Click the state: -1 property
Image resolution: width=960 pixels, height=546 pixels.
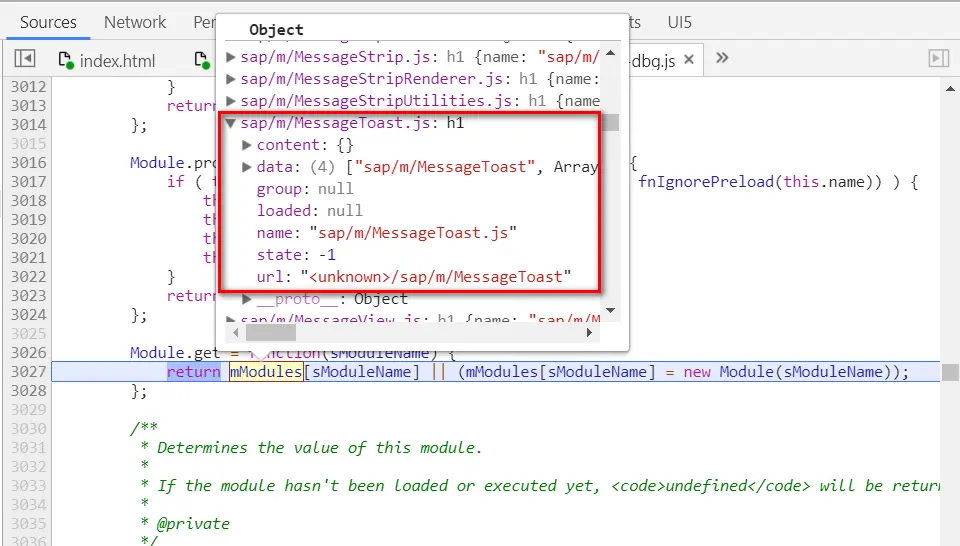[296, 255]
